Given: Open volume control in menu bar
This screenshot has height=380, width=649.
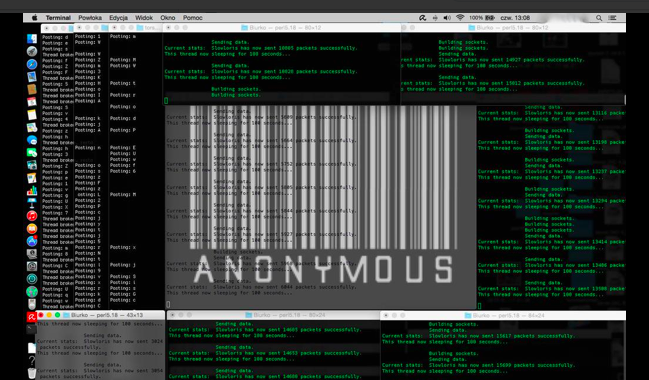Looking at the screenshot, I should point(447,18).
